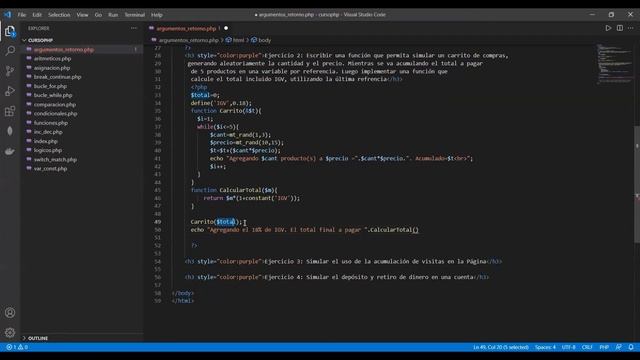
Task: Click the VS Code logo icon
Action: [8, 15]
